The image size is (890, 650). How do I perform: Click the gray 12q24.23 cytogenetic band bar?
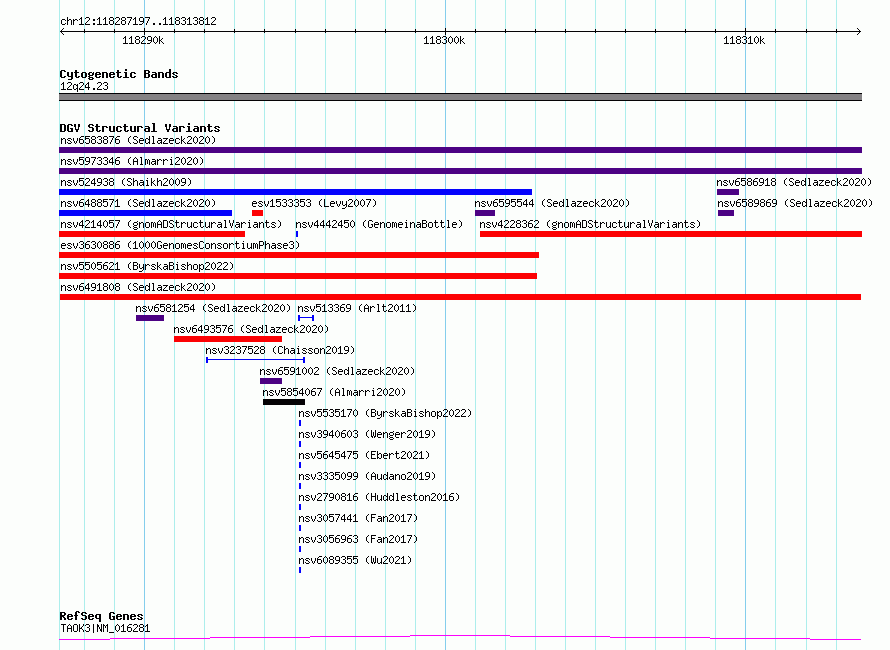coord(460,97)
